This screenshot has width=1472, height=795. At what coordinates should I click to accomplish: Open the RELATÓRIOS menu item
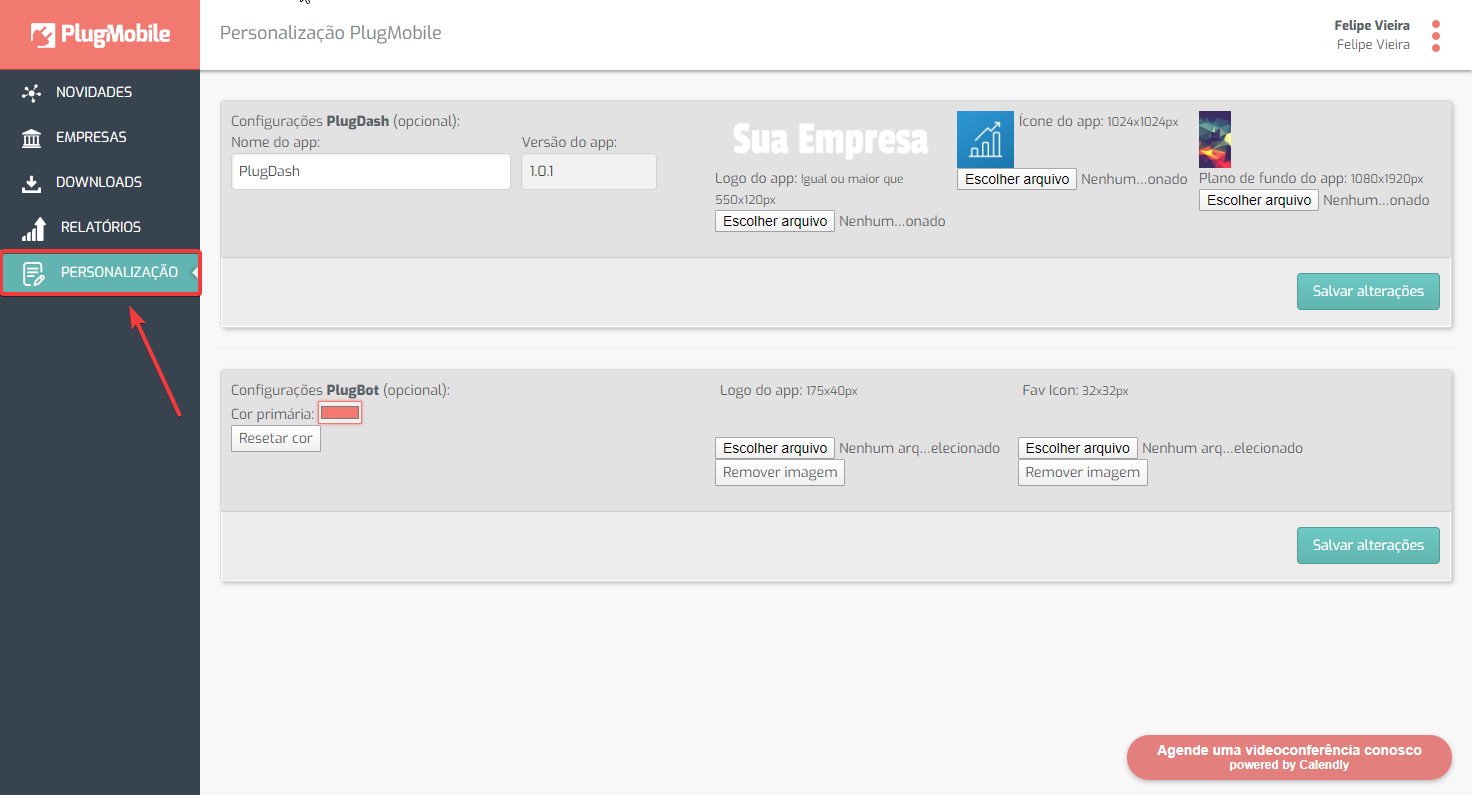(100, 227)
